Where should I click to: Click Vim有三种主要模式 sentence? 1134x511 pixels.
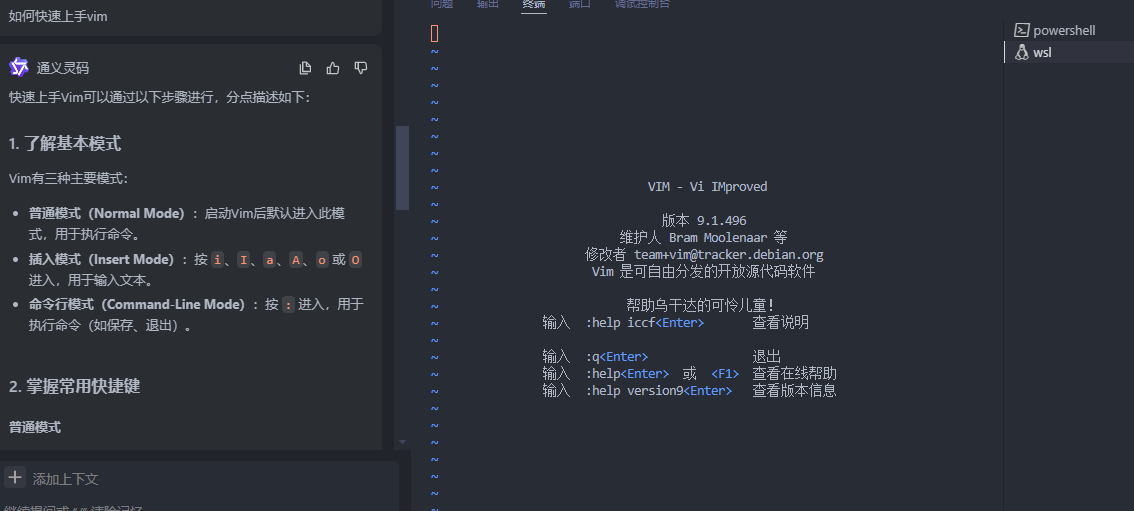coord(68,178)
